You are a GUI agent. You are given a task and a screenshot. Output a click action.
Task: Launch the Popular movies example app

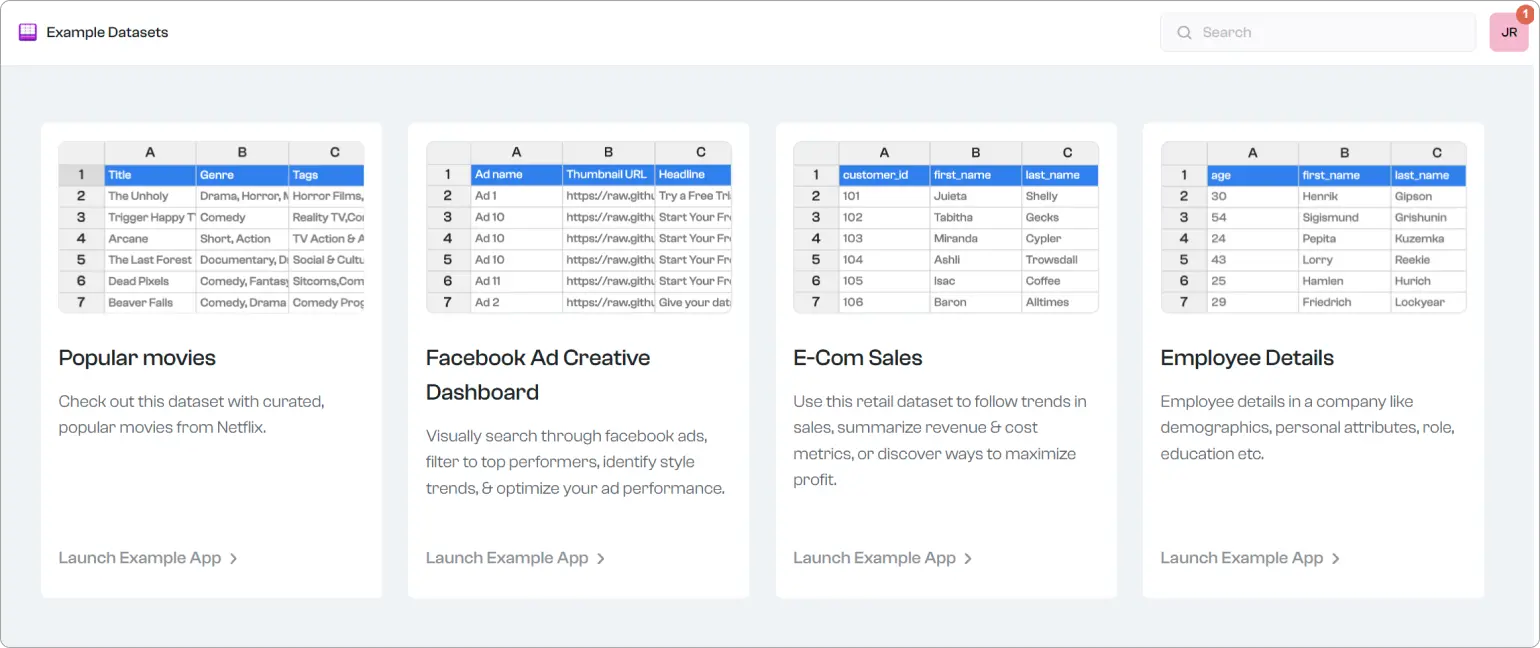(140, 558)
